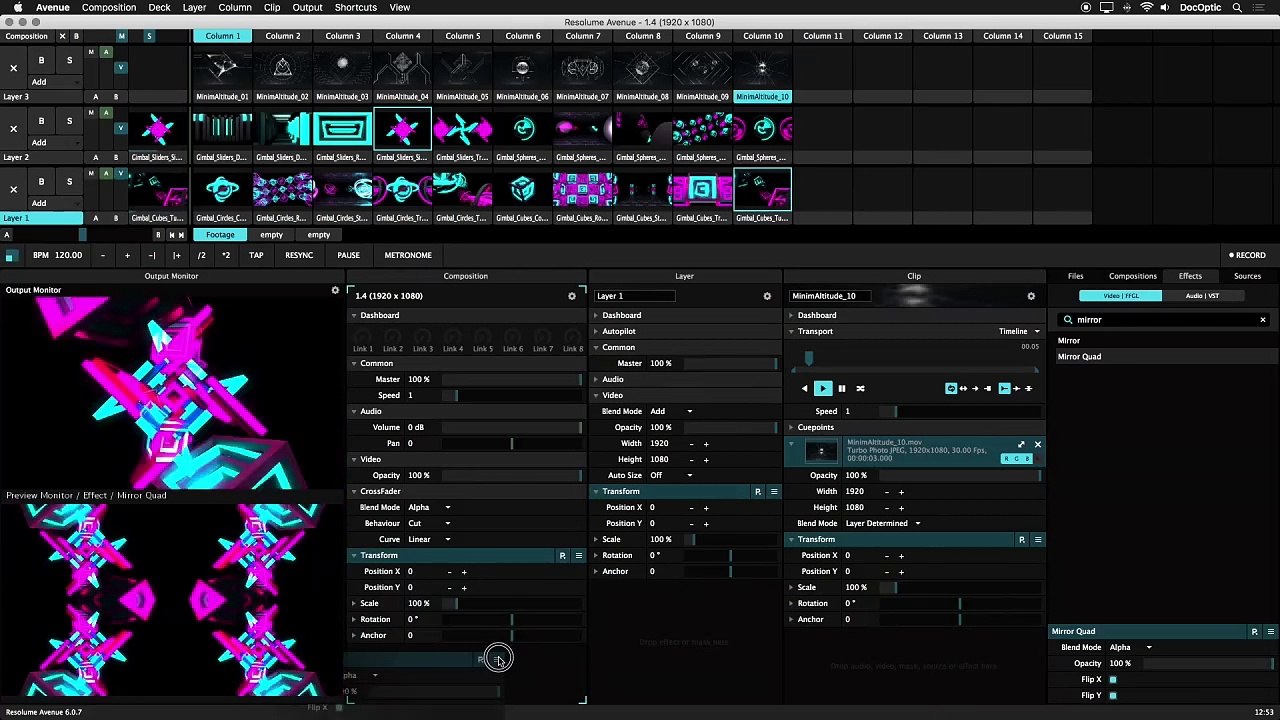Open Clip panel settings gear
1280x720 pixels.
tap(1031, 296)
